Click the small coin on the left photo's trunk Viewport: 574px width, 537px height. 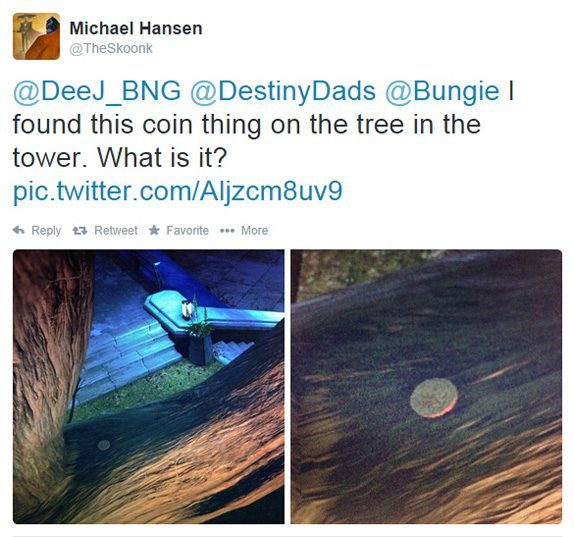pos(104,445)
